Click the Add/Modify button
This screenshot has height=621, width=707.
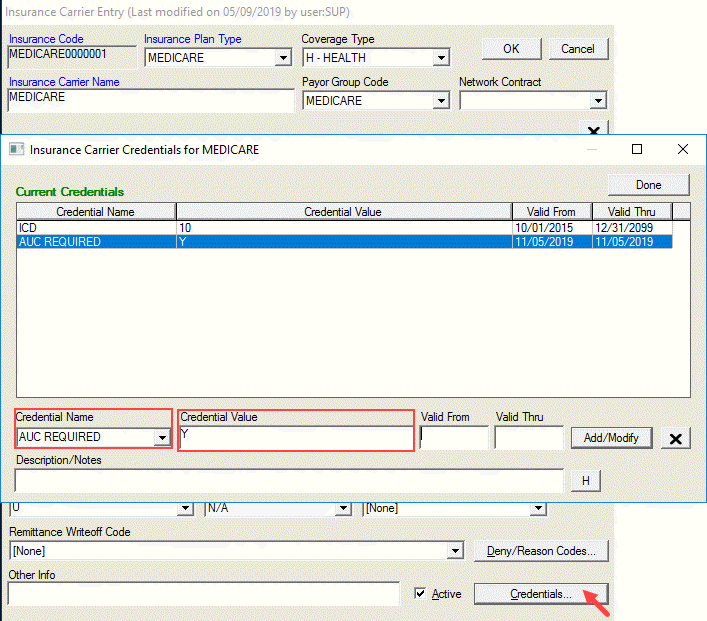pyautogui.click(x=612, y=438)
